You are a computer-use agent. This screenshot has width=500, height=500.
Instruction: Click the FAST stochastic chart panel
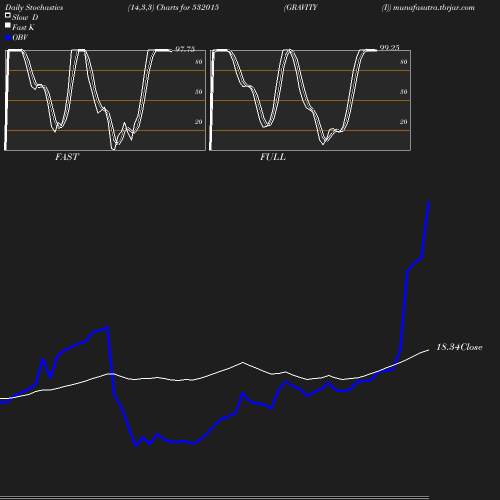[105, 100]
